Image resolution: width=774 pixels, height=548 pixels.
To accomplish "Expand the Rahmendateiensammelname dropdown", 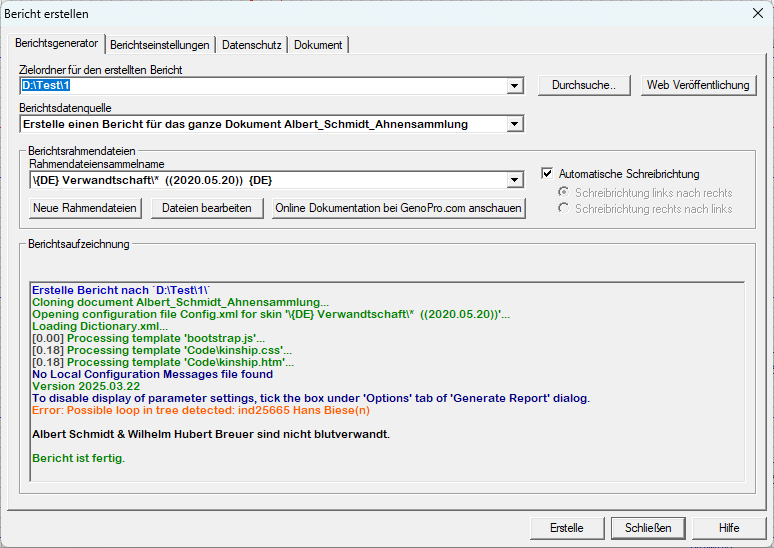I will click(515, 180).
